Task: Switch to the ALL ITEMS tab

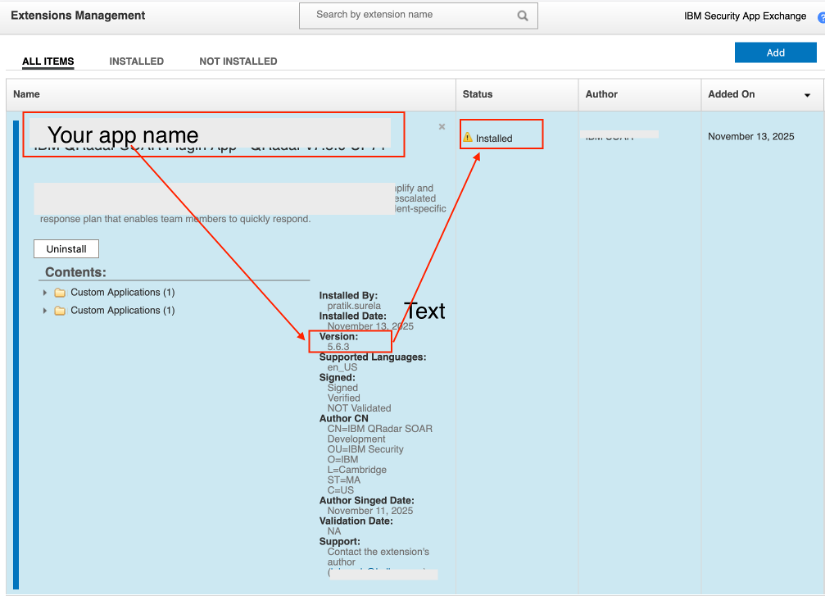Action: pyautogui.click(x=48, y=61)
